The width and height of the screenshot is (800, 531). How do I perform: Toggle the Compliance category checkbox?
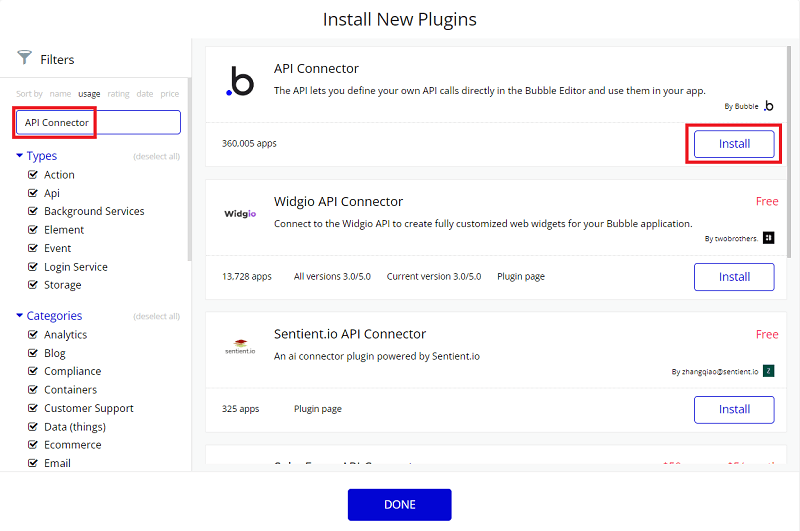coord(33,371)
